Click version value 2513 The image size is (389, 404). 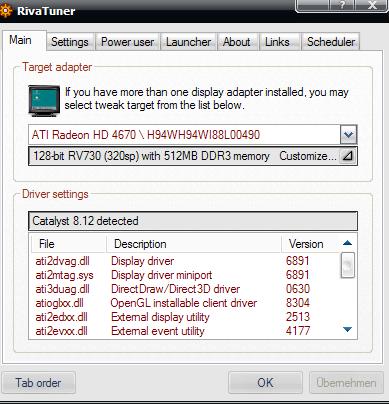pos(298,317)
